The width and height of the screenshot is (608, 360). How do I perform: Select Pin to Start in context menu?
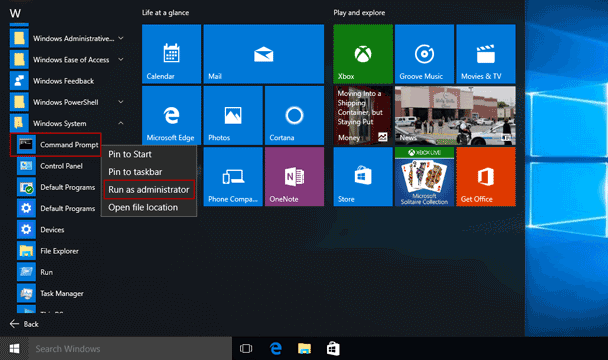pyautogui.click(x=149, y=154)
